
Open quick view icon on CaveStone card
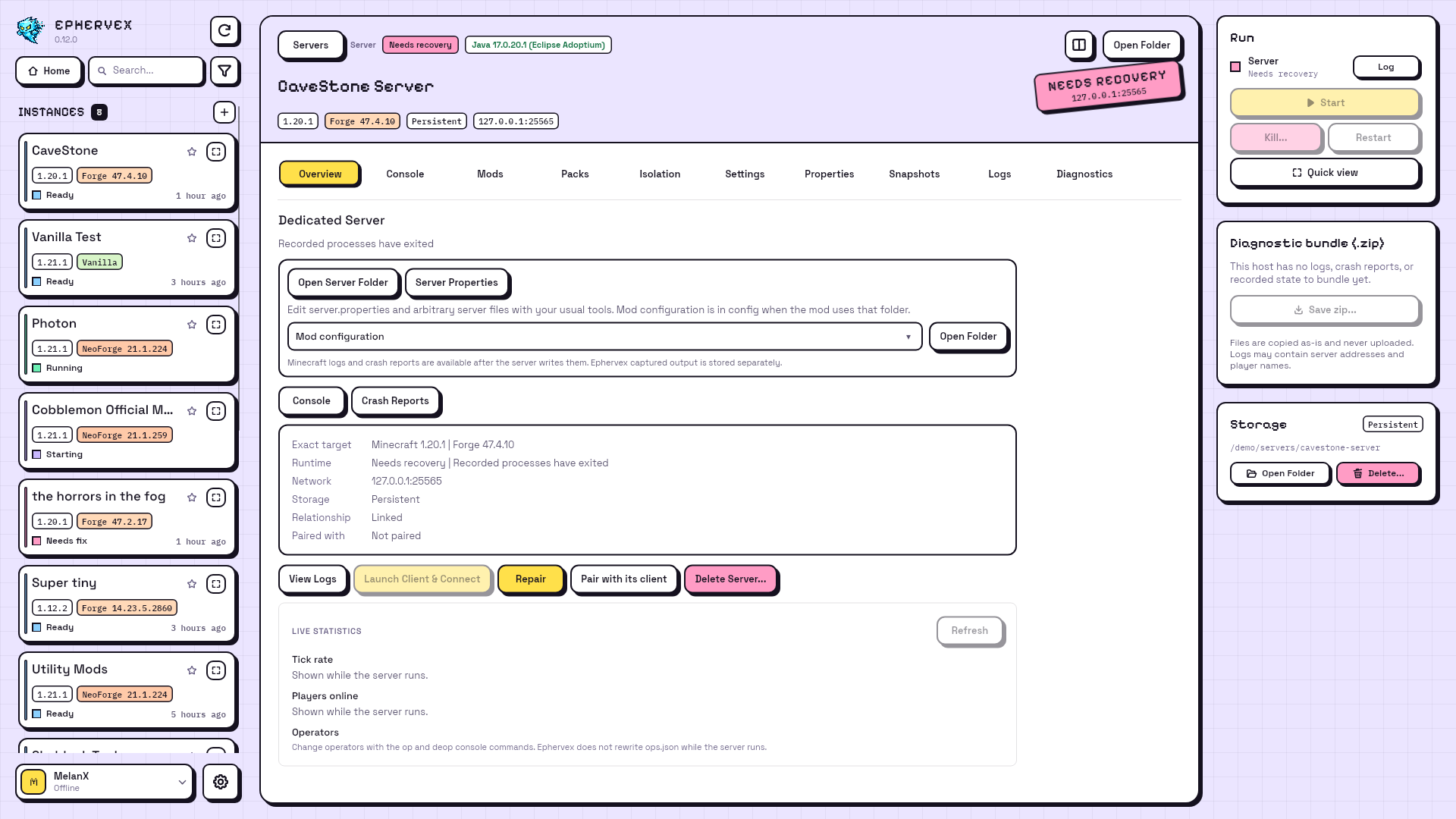point(216,152)
